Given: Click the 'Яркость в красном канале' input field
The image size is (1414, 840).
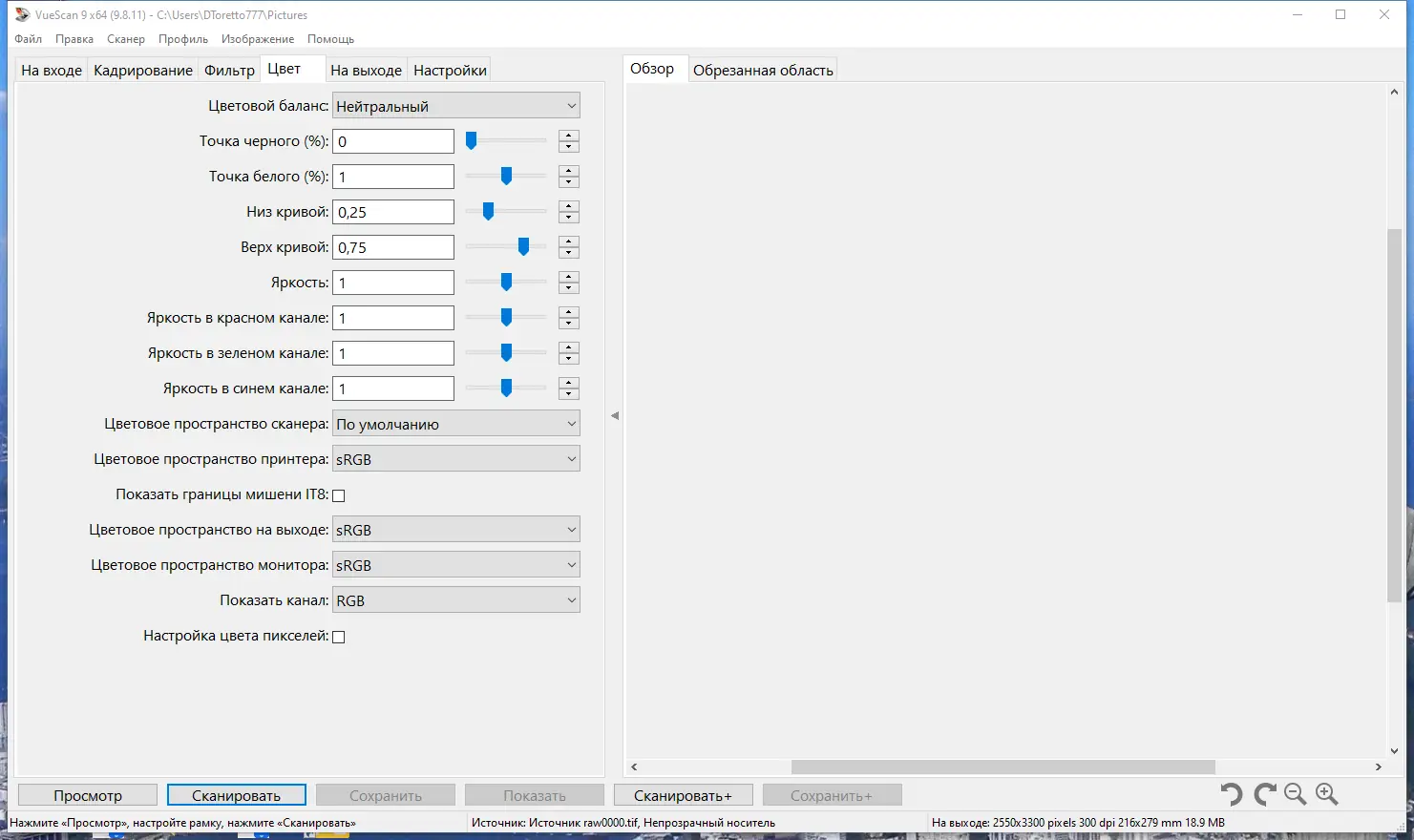Looking at the screenshot, I should click(x=393, y=318).
